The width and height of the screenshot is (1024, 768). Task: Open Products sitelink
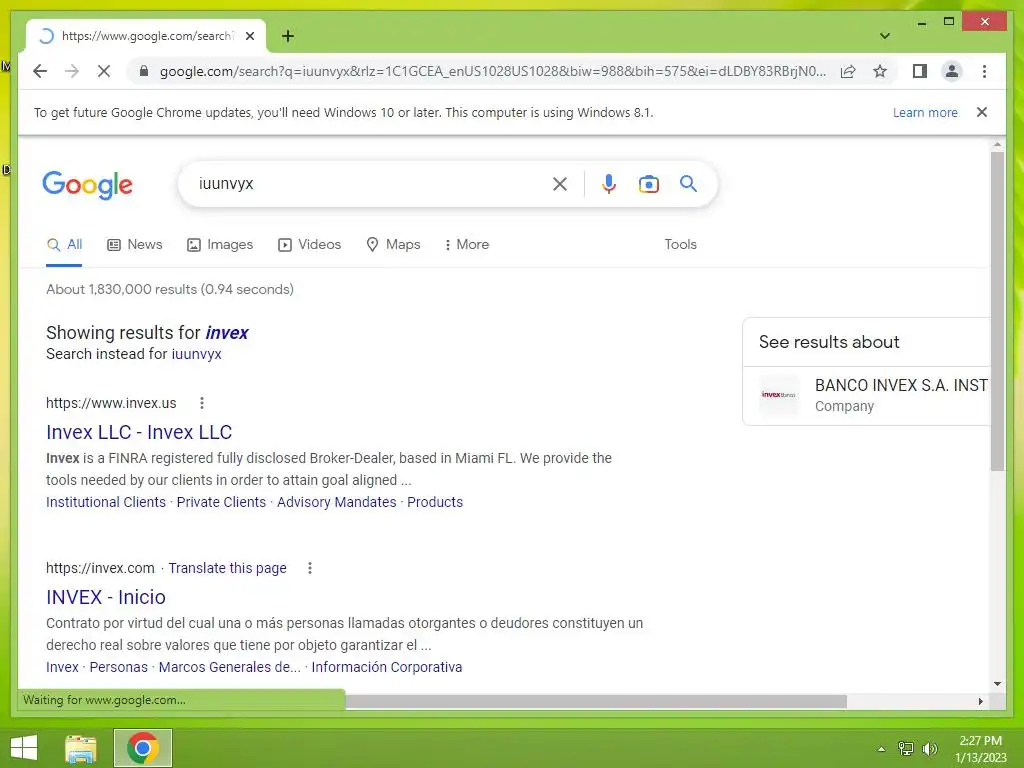(435, 502)
